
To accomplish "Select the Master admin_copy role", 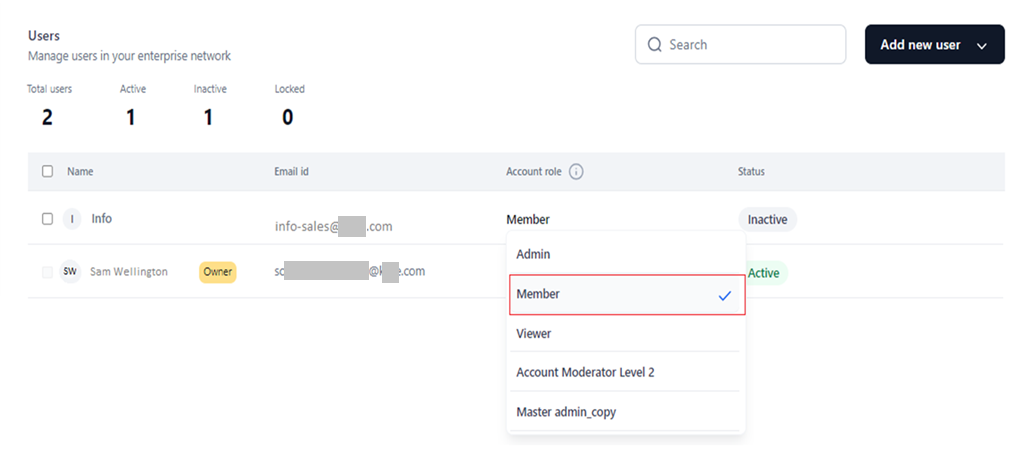I will tap(566, 412).
